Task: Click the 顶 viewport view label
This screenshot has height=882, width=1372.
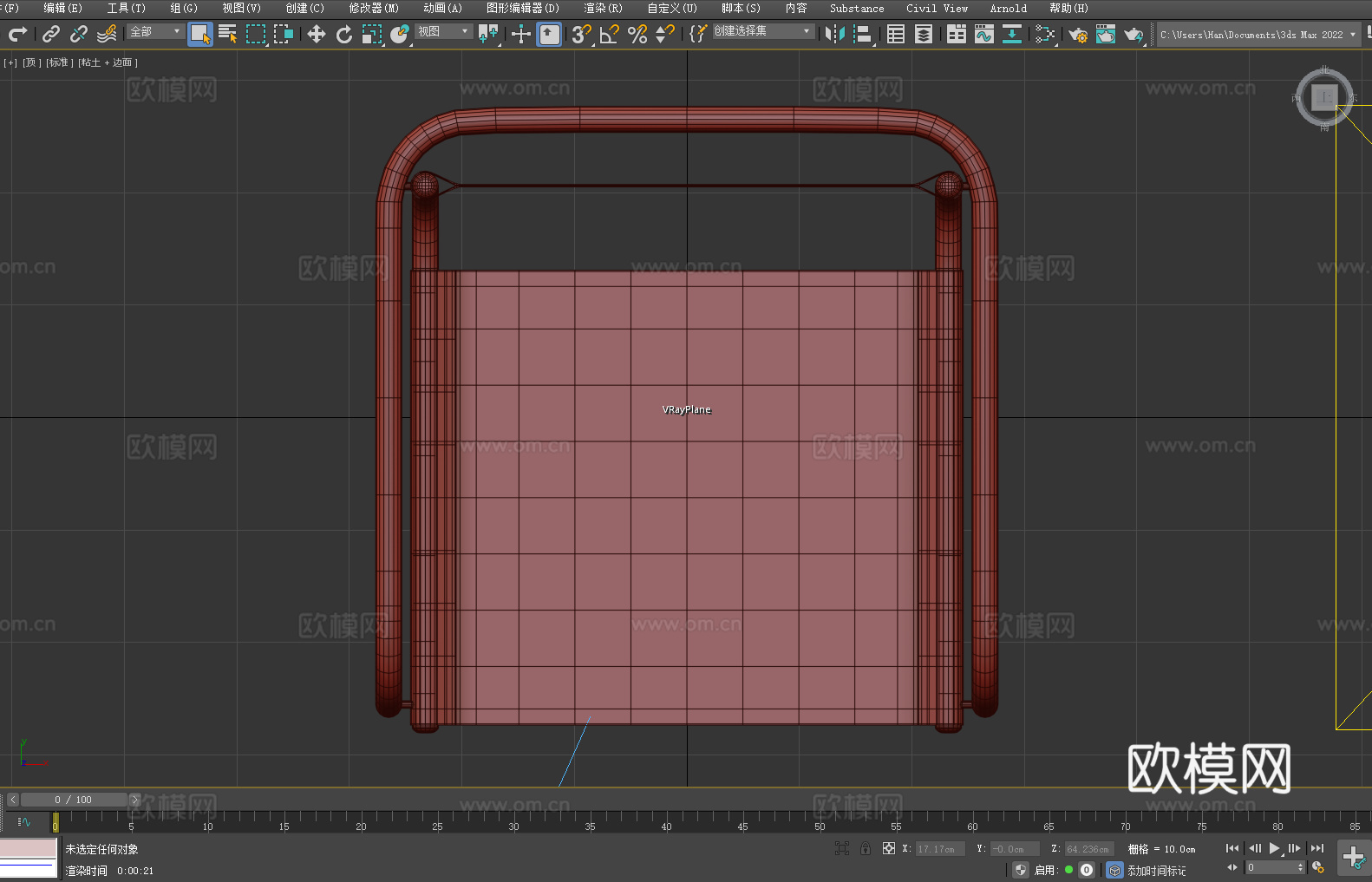Action: coord(32,62)
